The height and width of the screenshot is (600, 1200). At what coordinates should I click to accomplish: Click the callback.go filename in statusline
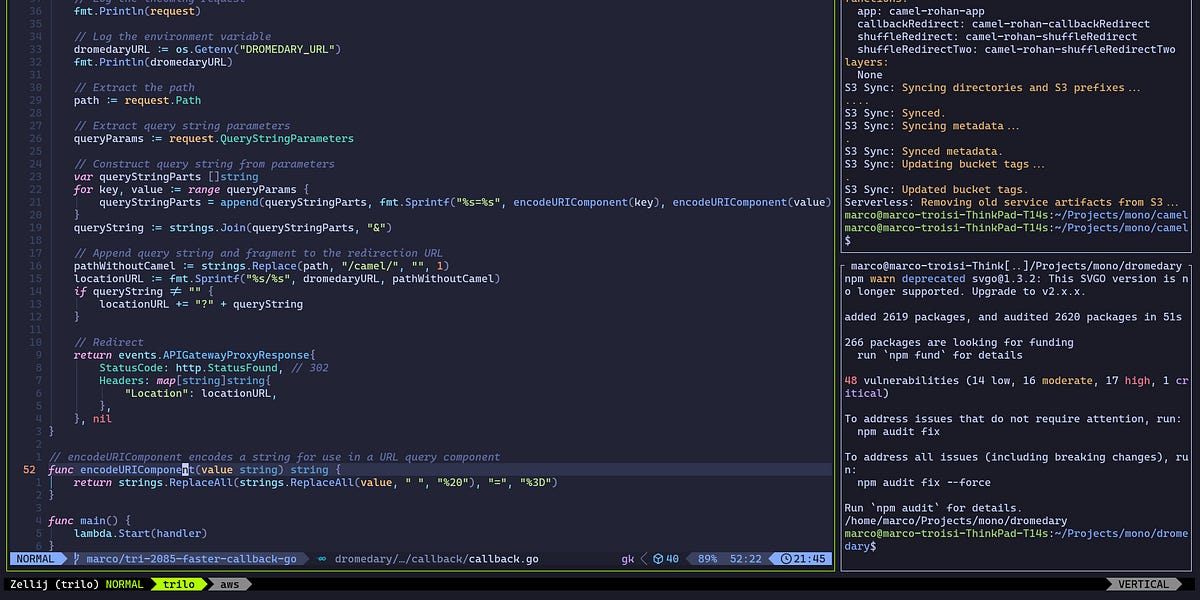pos(503,559)
